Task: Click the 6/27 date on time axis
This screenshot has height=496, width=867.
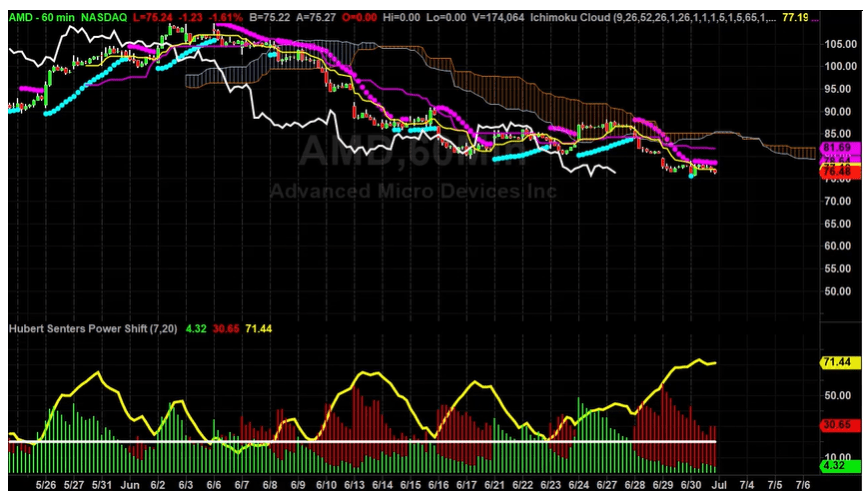Action: click(x=607, y=485)
